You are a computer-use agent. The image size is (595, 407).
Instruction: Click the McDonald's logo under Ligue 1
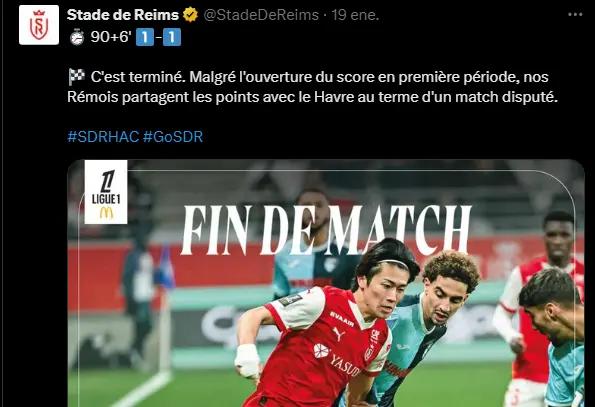(106, 214)
